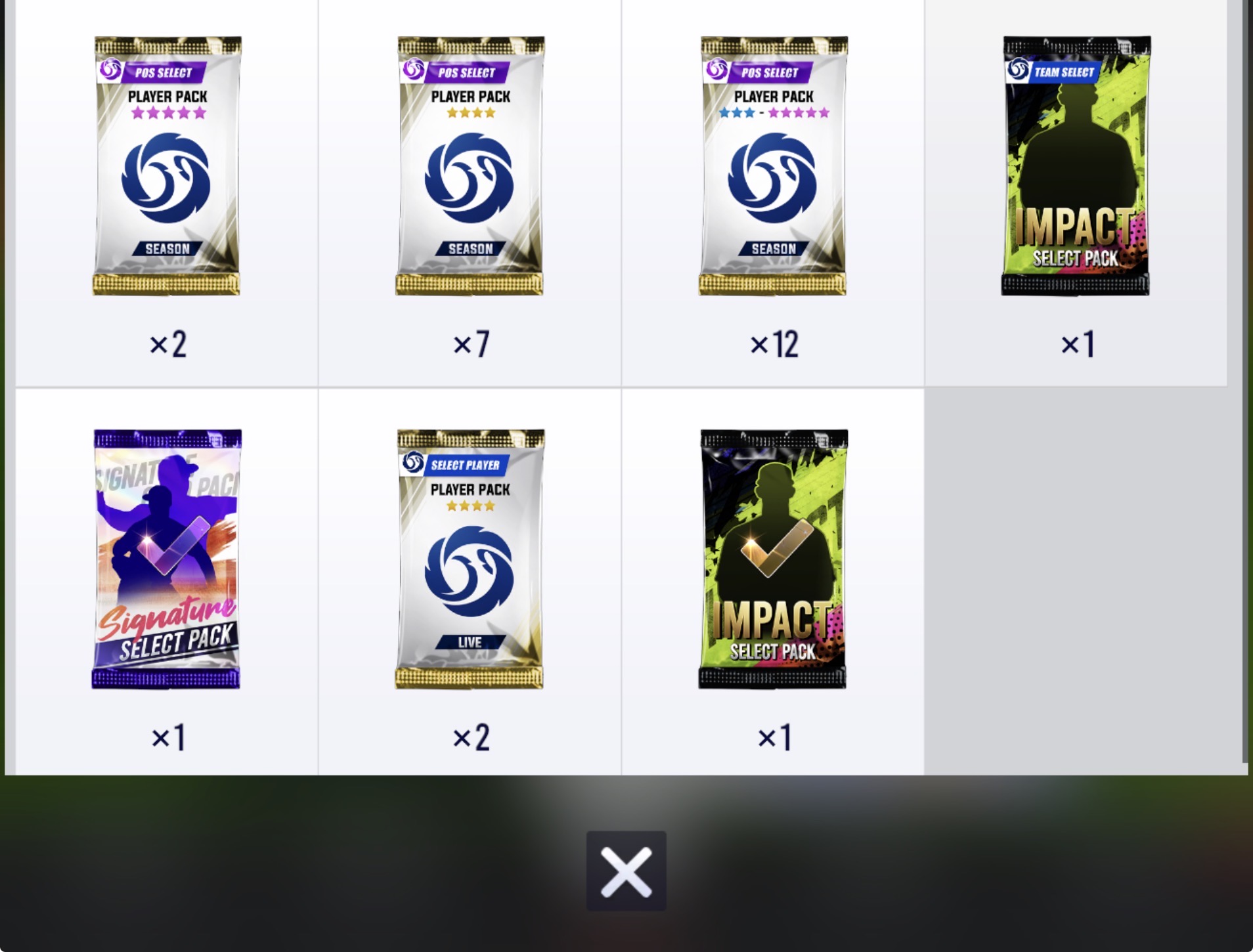Tap the SELECT PLAYER badge on Live pack
Viewport: 1253px width, 952px height.
coord(455,464)
